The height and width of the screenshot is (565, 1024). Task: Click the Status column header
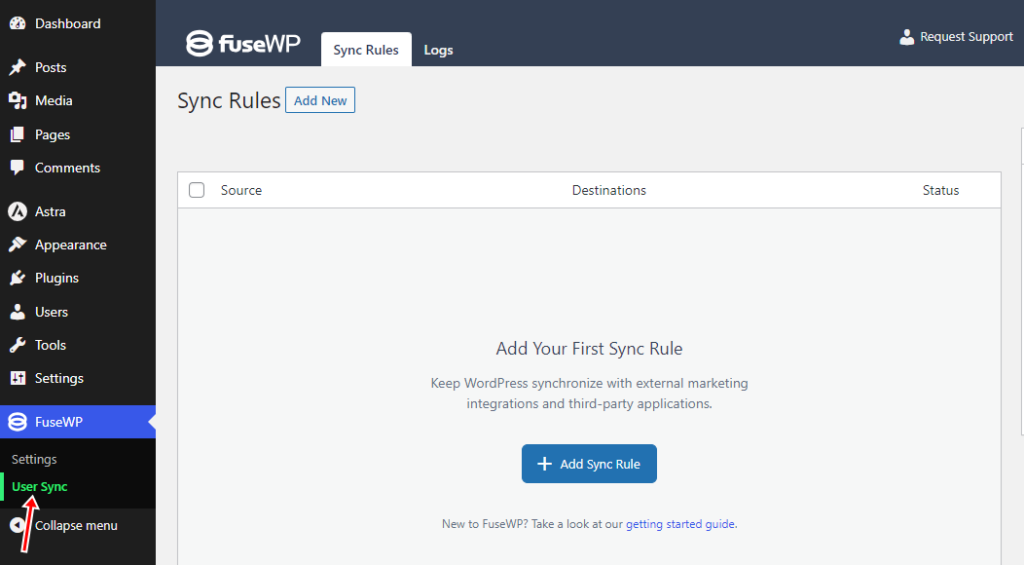point(940,190)
